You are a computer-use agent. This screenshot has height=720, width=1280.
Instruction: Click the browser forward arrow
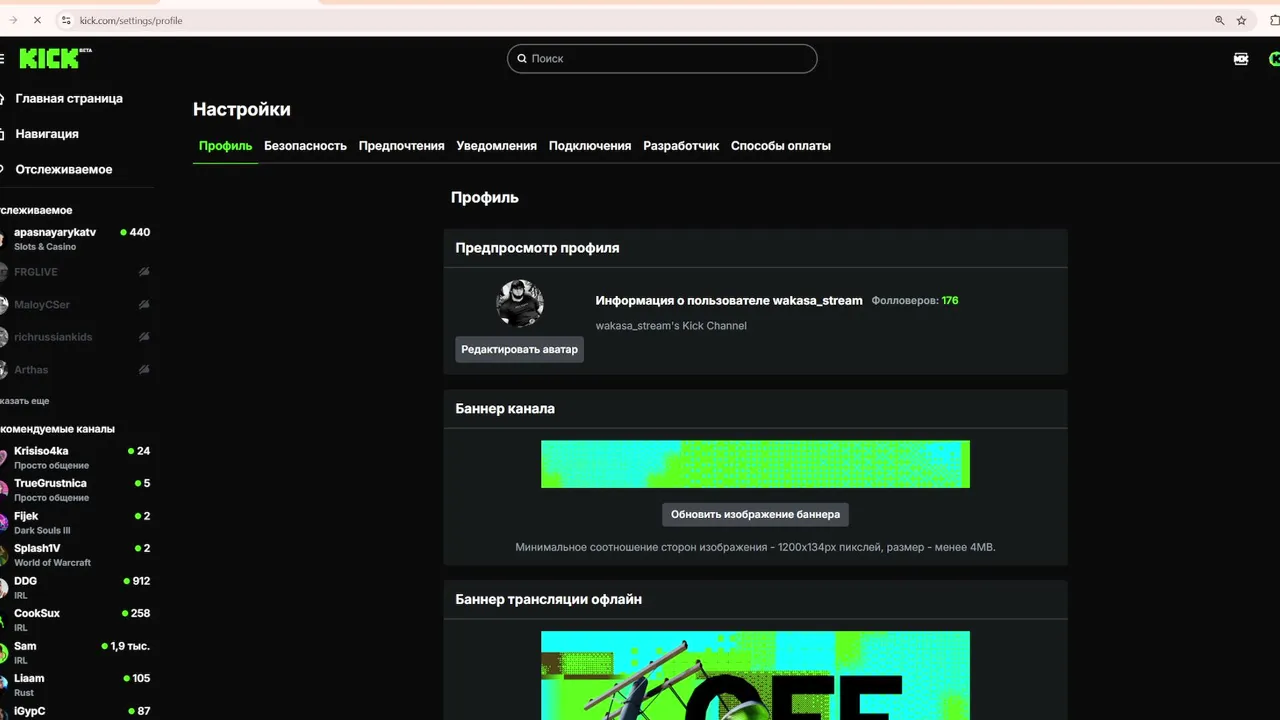(x=13, y=20)
